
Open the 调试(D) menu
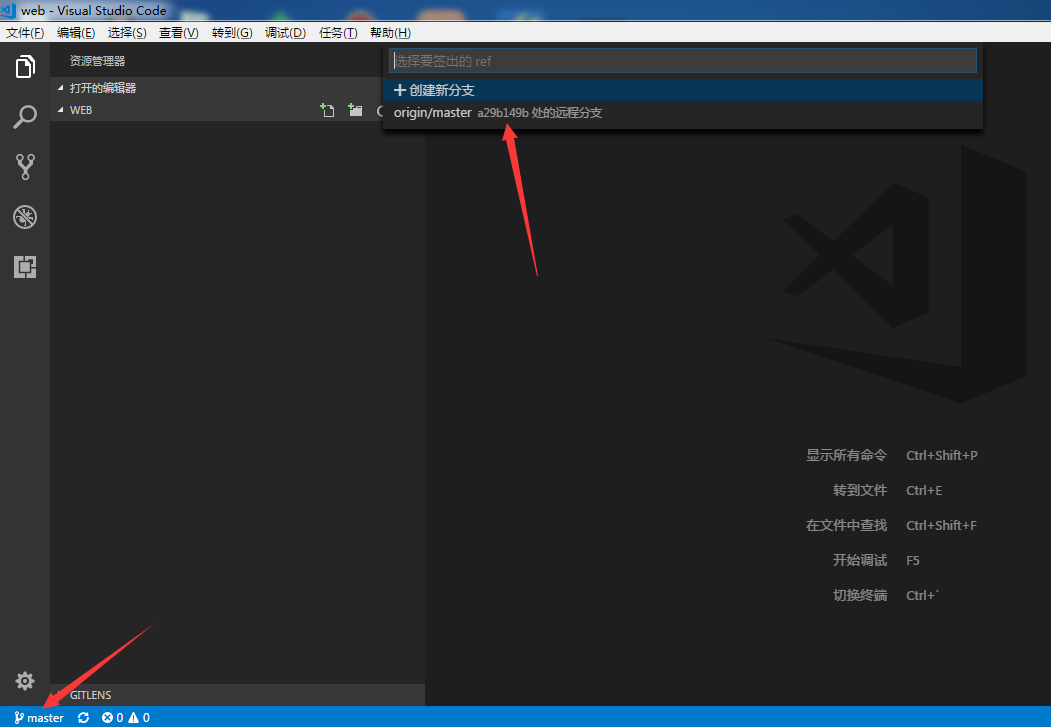285,33
